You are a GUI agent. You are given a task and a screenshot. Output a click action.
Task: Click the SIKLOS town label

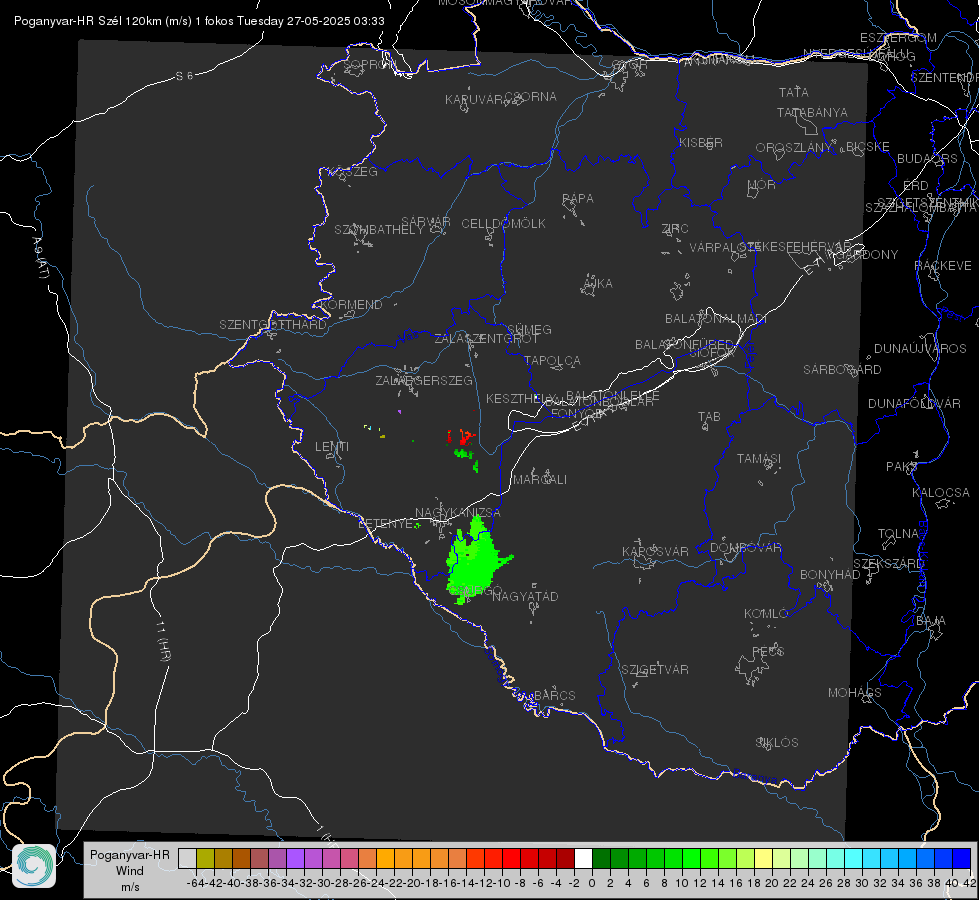(x=777, y=743)
